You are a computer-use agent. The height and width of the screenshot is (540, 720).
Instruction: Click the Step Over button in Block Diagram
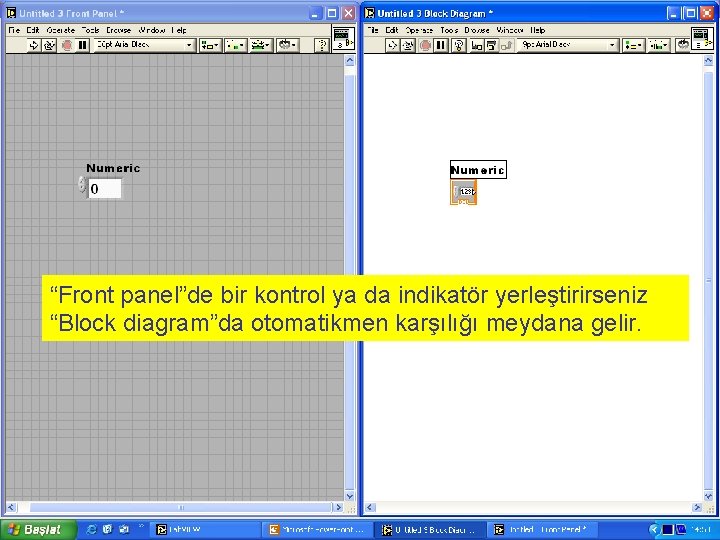pyautogui.click(x=491, y=45)
